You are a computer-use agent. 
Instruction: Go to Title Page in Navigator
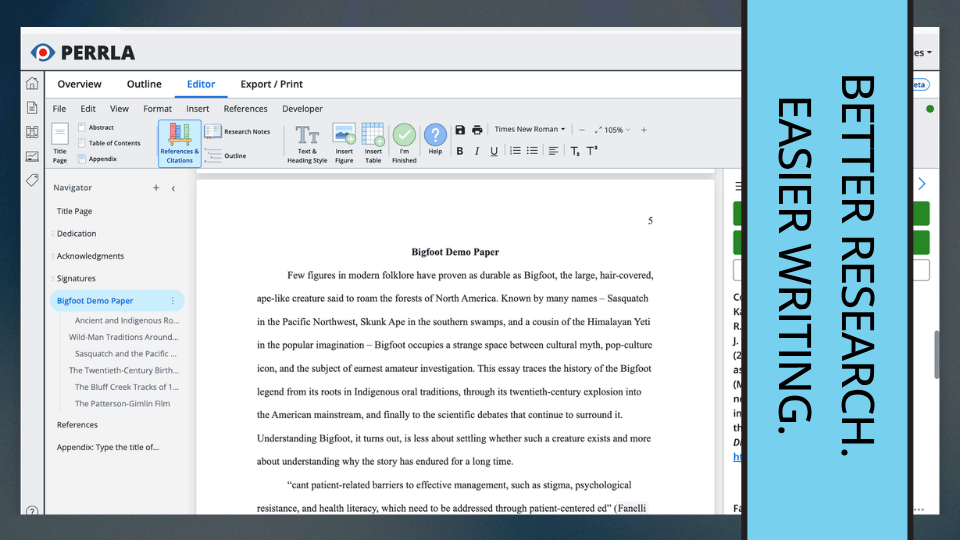click(75, 211)
